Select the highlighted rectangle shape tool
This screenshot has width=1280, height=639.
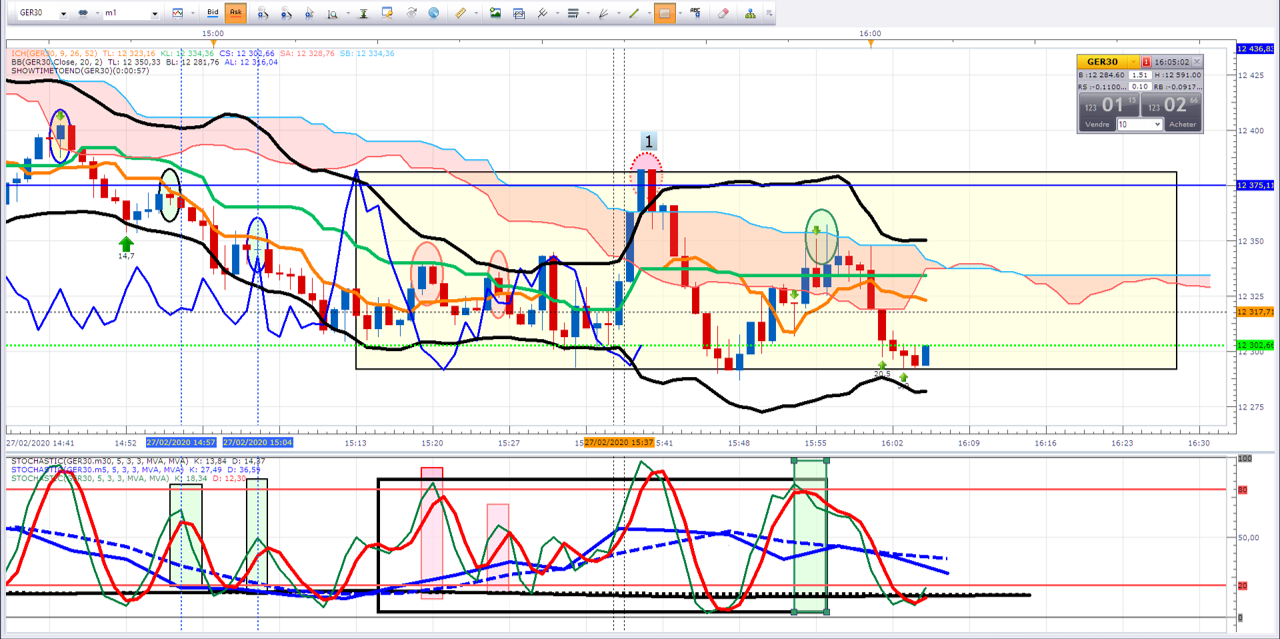(665, 13)
